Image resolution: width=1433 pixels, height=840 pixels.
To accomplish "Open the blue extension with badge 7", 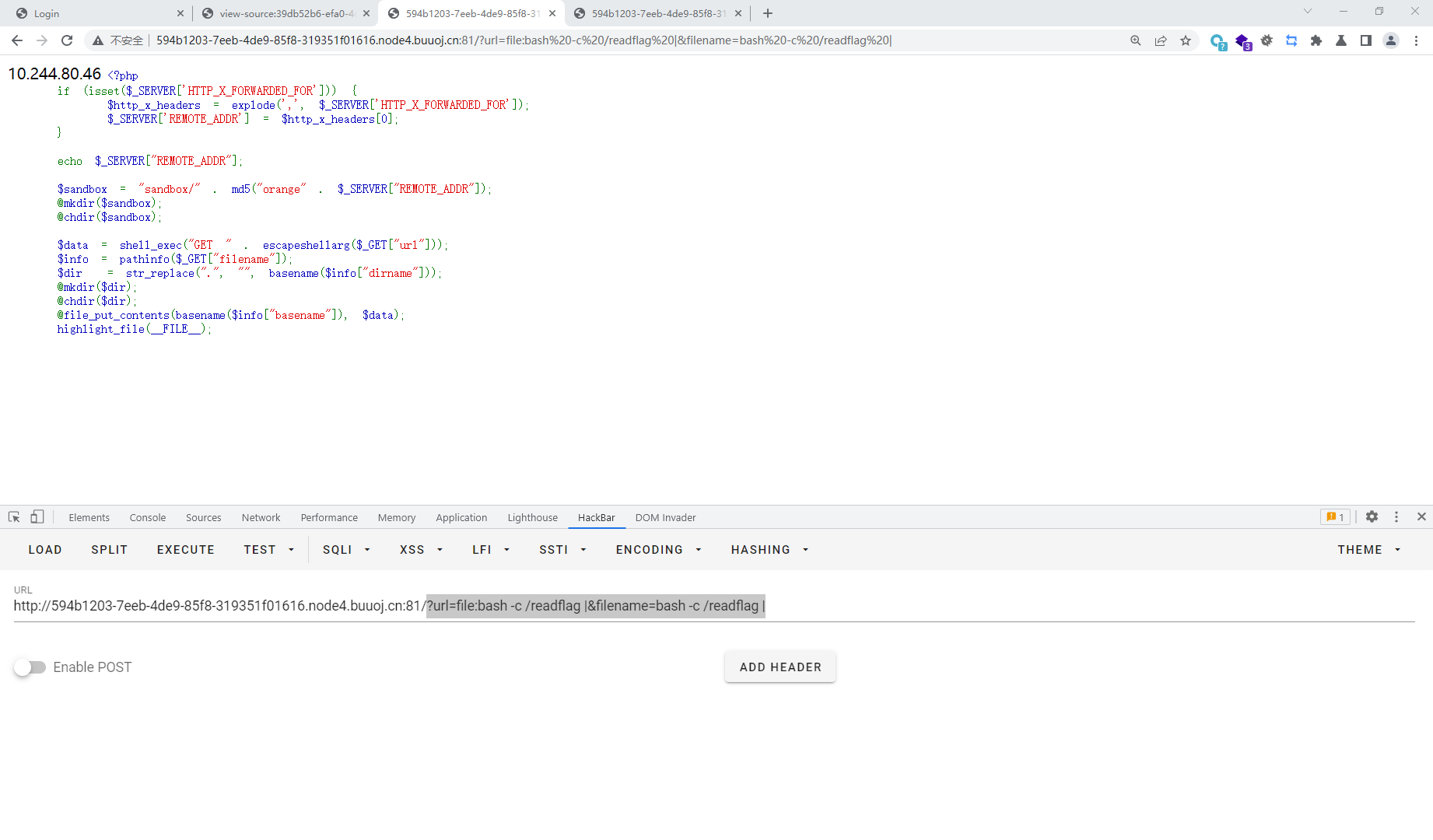I will pos(1218,41).
